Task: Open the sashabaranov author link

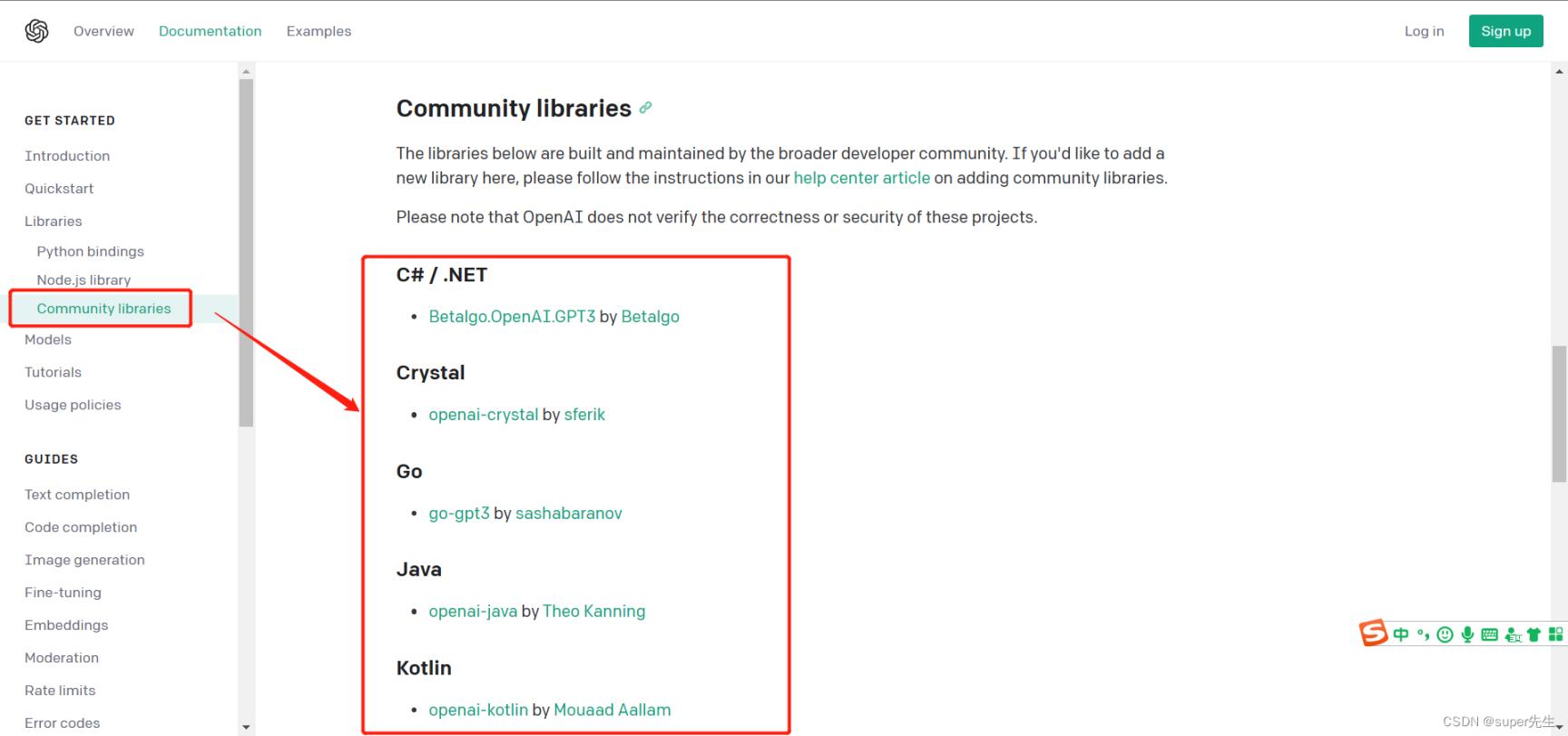Action: tap(569, 514)
